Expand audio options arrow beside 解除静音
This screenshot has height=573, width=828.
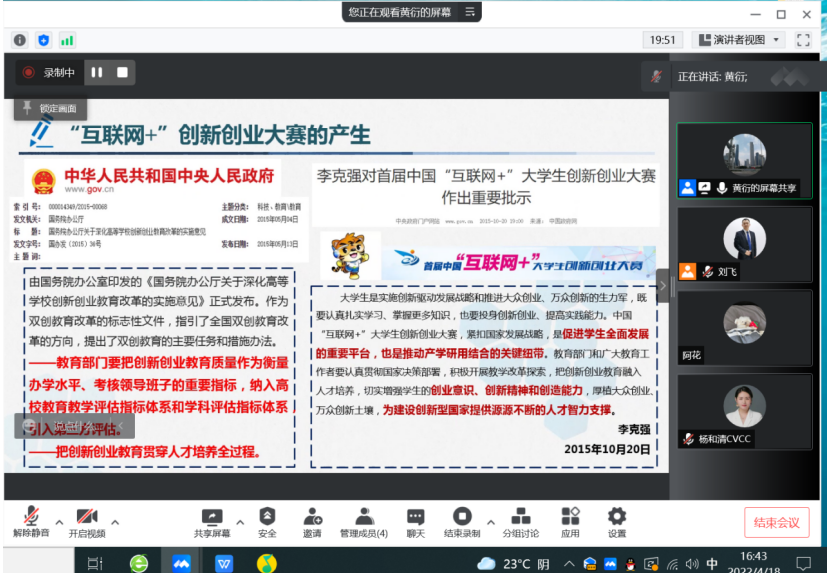tap(58, 521)
